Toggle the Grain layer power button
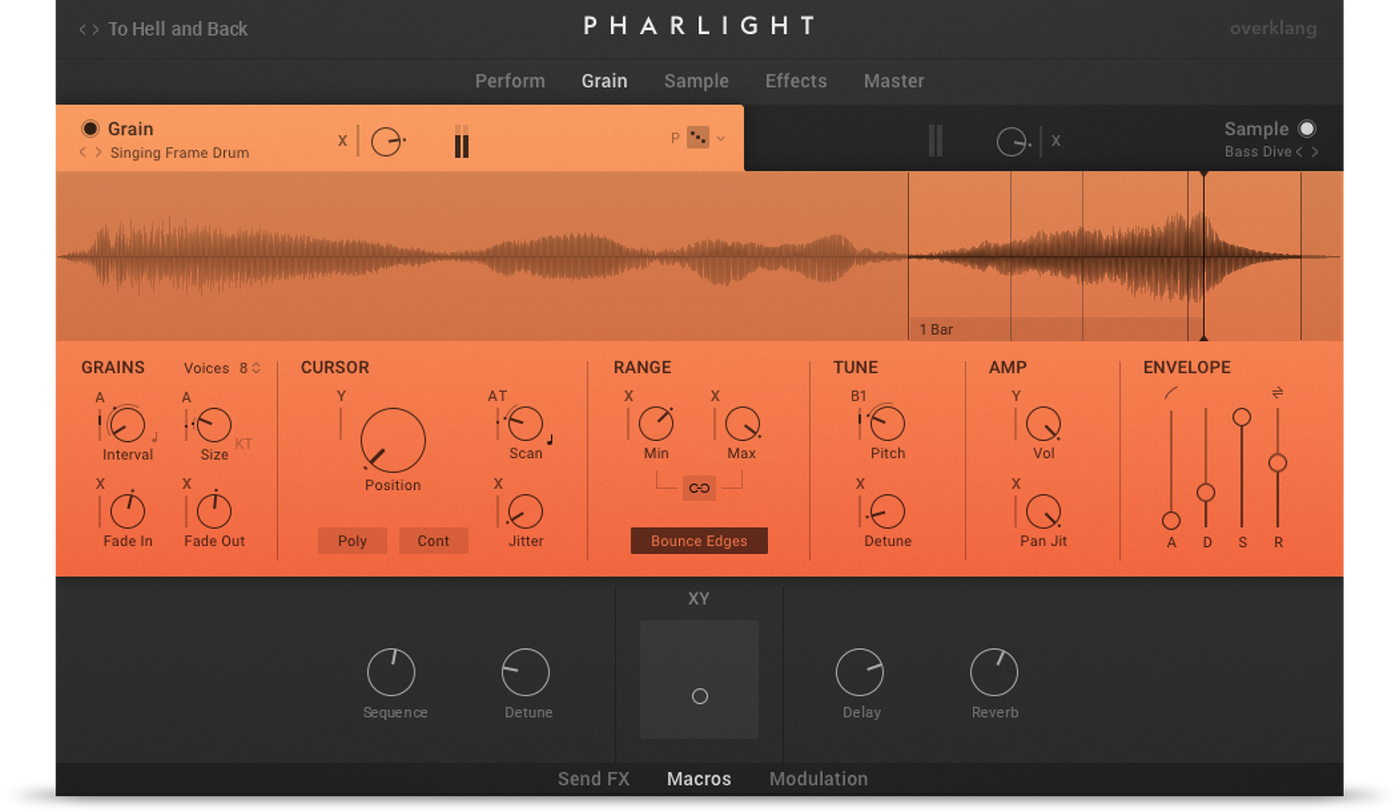 click(90, 128)
